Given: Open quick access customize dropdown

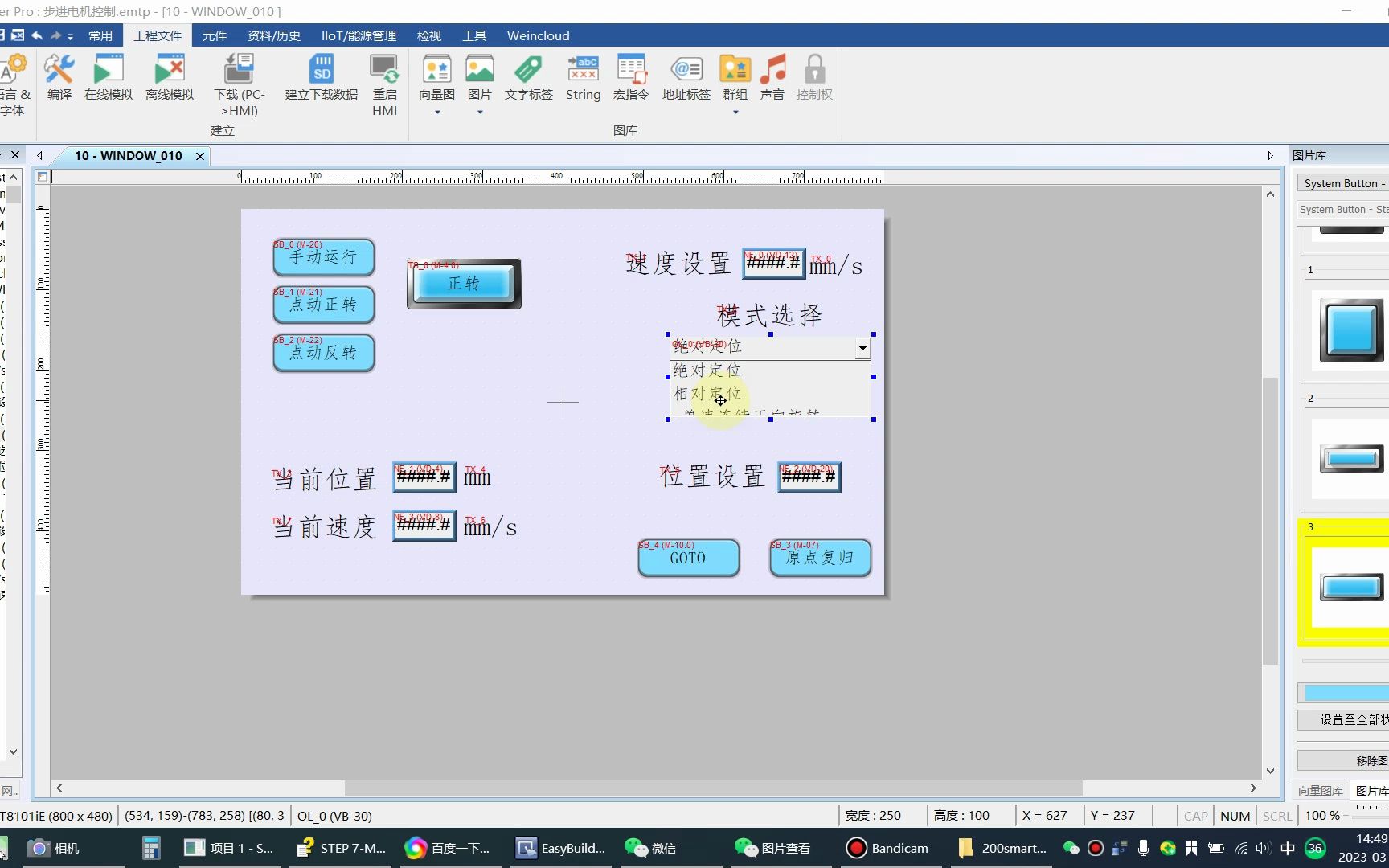Looking at the screenshot, I should (71, 35).
